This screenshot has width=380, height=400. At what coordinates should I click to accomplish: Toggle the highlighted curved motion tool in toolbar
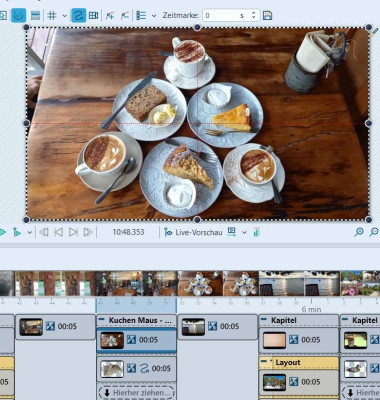click(x=18, y=15)
